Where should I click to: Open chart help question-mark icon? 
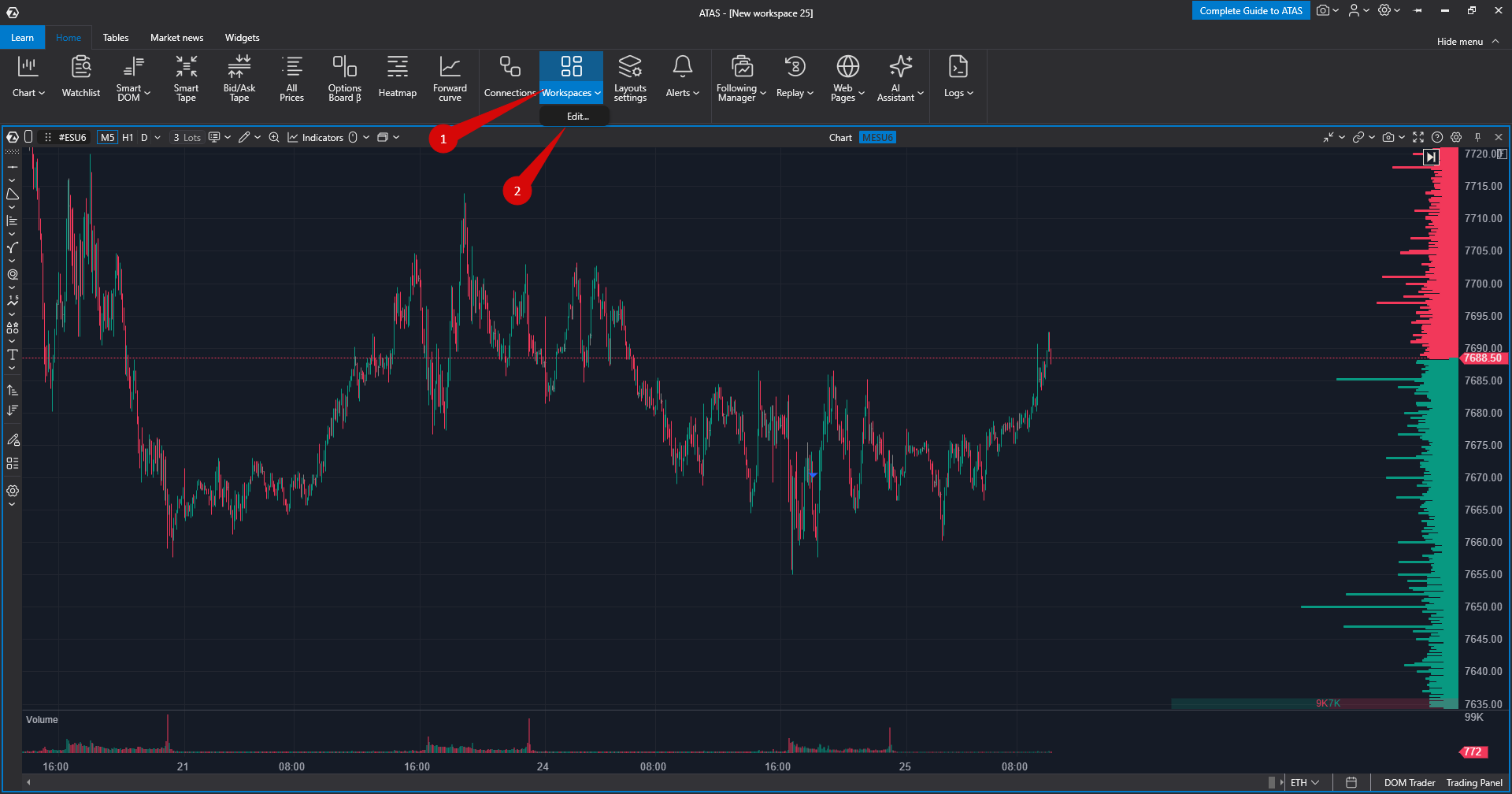(1437, 137)
